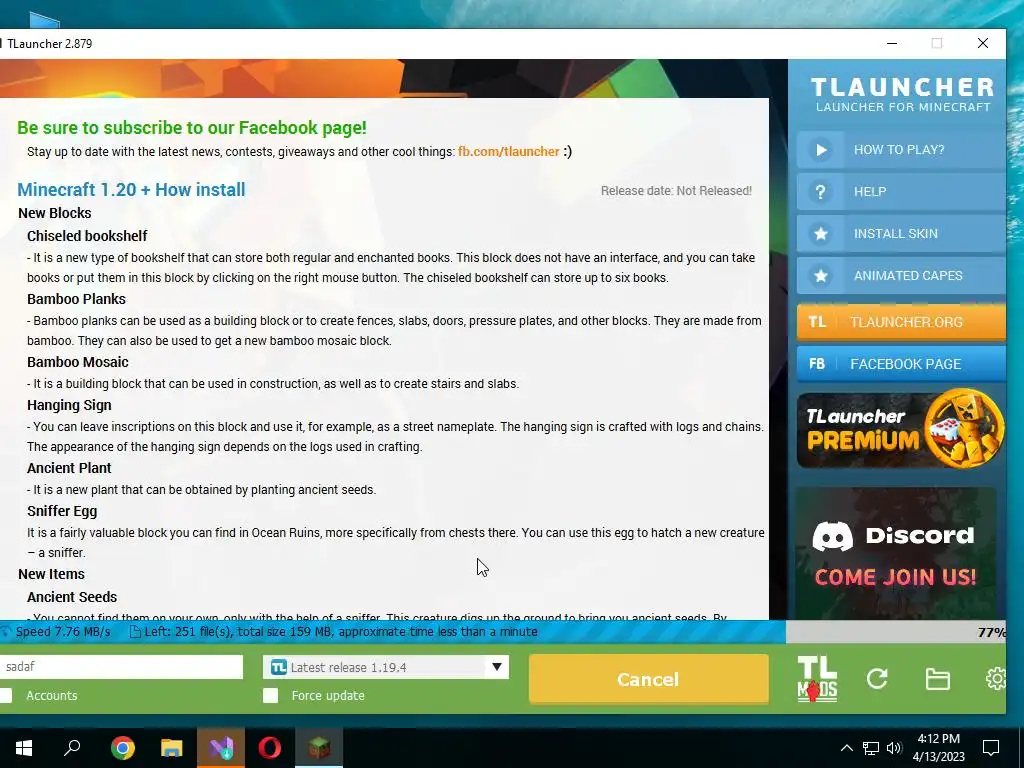
Task: Cancel the download with the Cancel button
Action: [x=648, y=679]
